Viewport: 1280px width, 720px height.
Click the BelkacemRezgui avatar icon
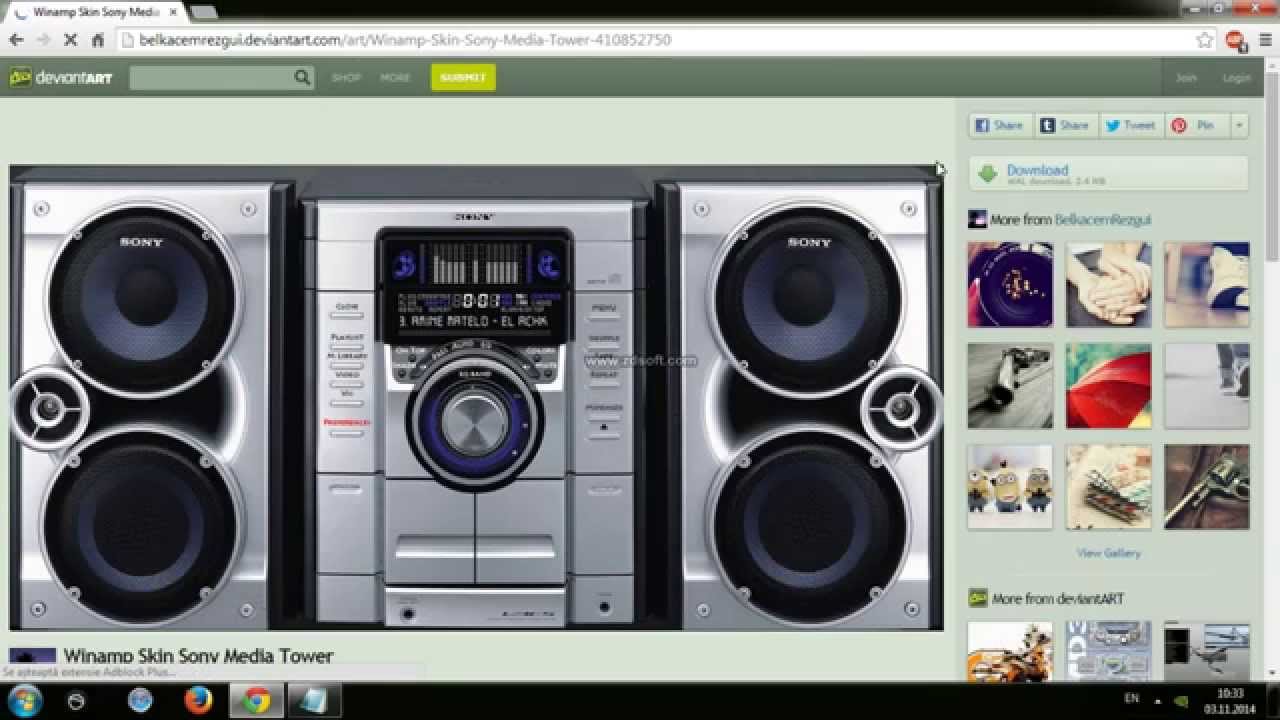(x=977, y=219)
